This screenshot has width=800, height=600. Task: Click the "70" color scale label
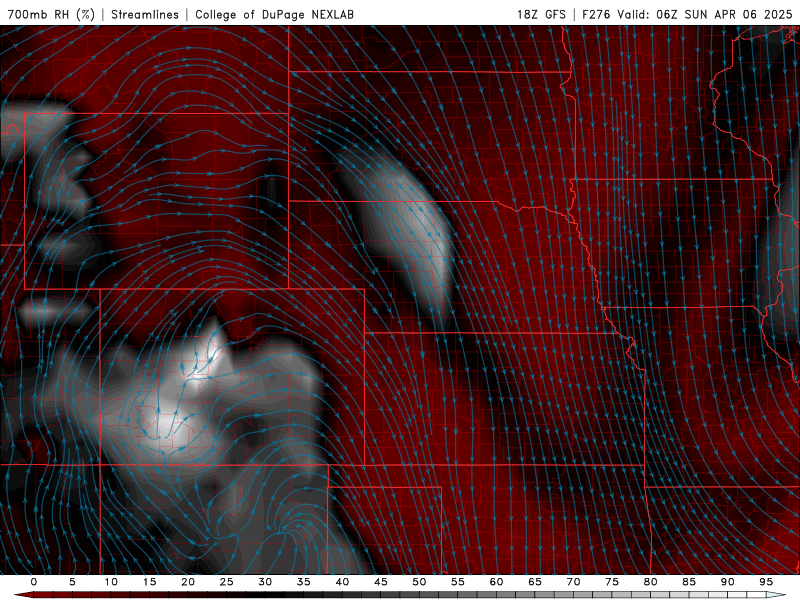pyautogui.click(x=573, y=582)
